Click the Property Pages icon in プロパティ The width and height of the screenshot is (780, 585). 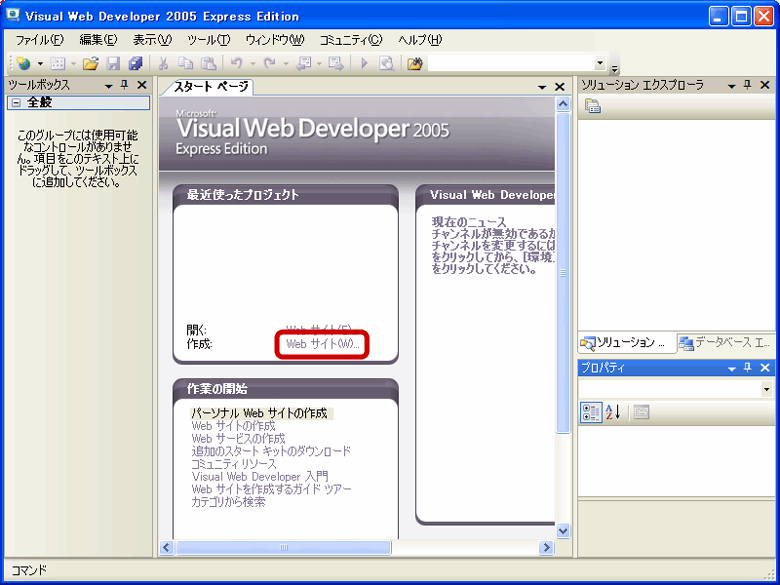pos(642,412)
